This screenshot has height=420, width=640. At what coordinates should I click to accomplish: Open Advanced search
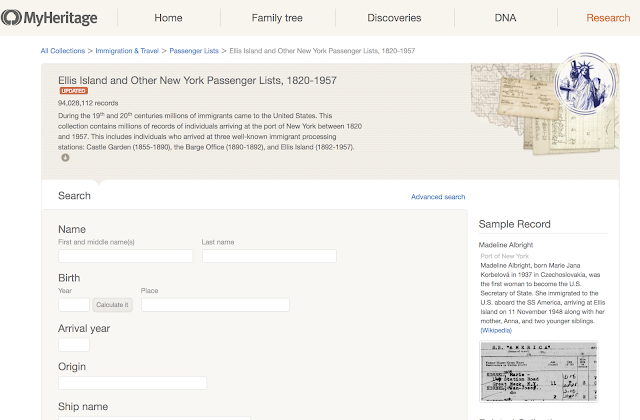(438, 197)
